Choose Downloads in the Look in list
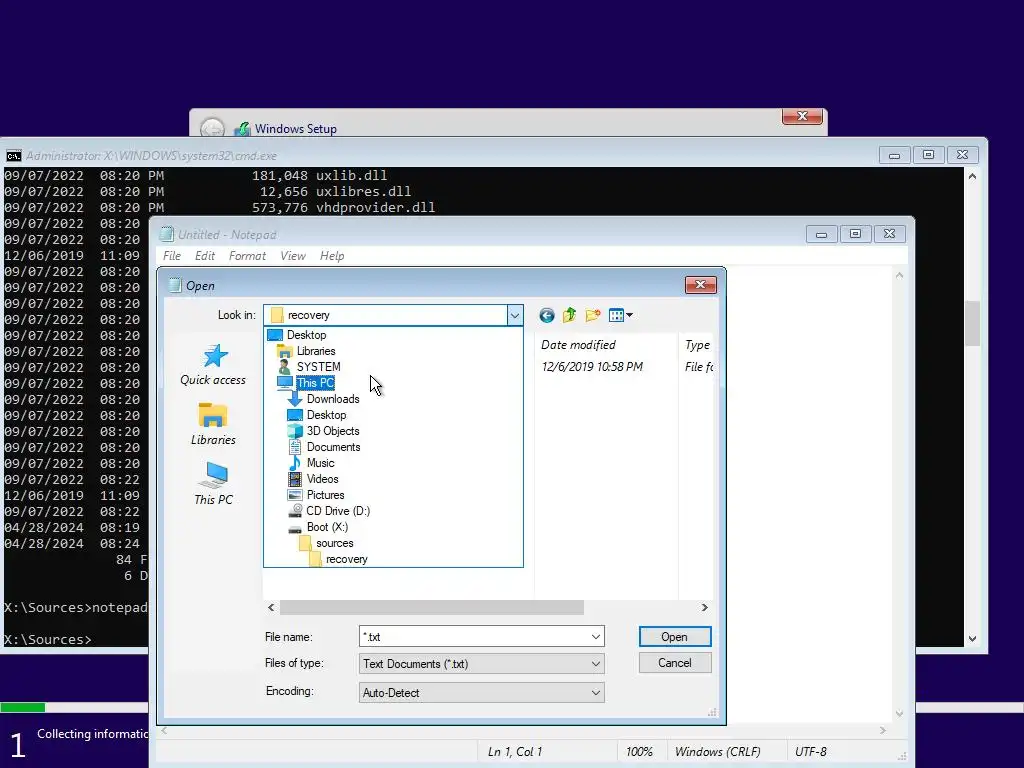Image resolution: width=1024 pixels, height=768 pixels. coord(333,399)
